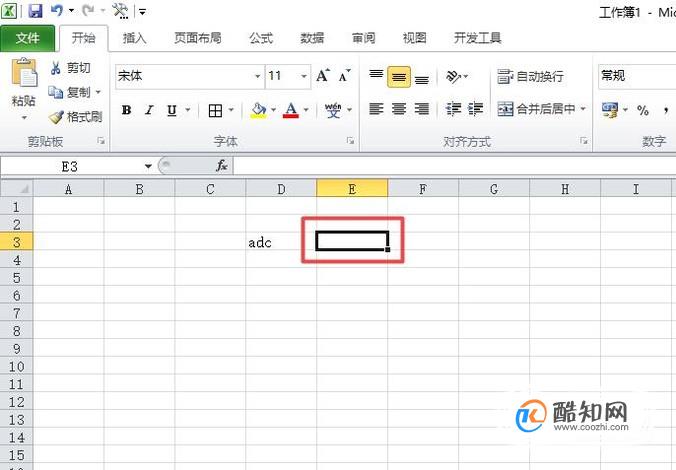Open the Excel application icon menu
This screenshot has height=470, width=676.
pos(9,10)
